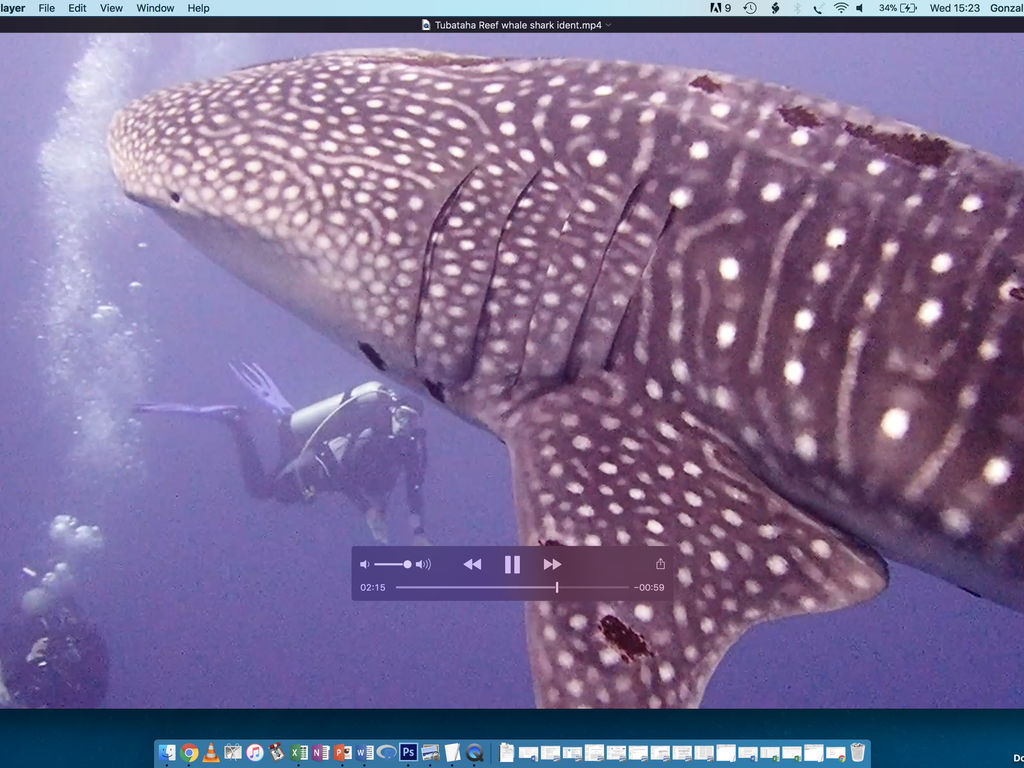Mute audio using the low-volume speaker icon
The image size is (1024, 768).
[365, 565]
